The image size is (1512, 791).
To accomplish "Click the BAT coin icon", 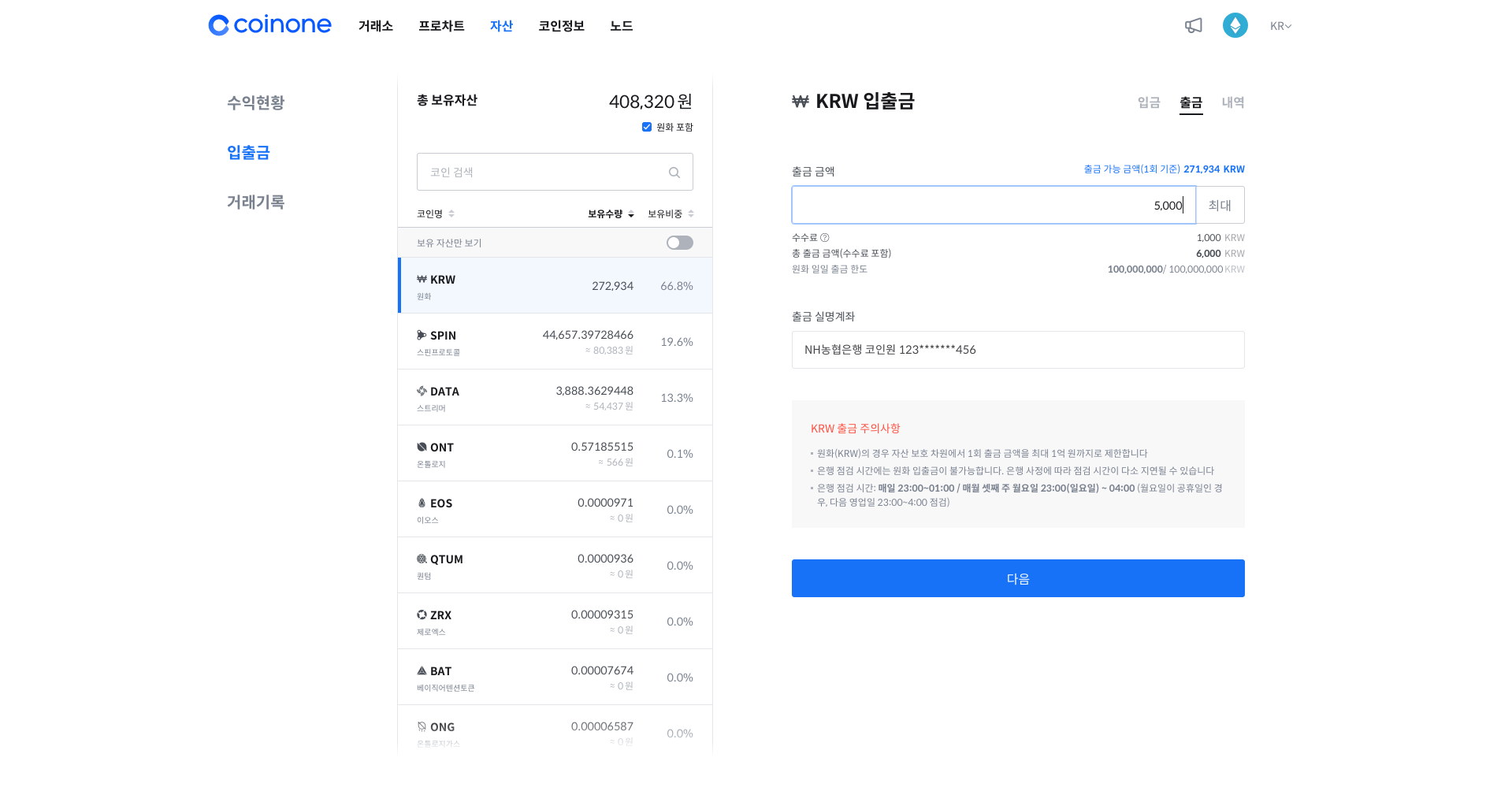I will 422,670.
